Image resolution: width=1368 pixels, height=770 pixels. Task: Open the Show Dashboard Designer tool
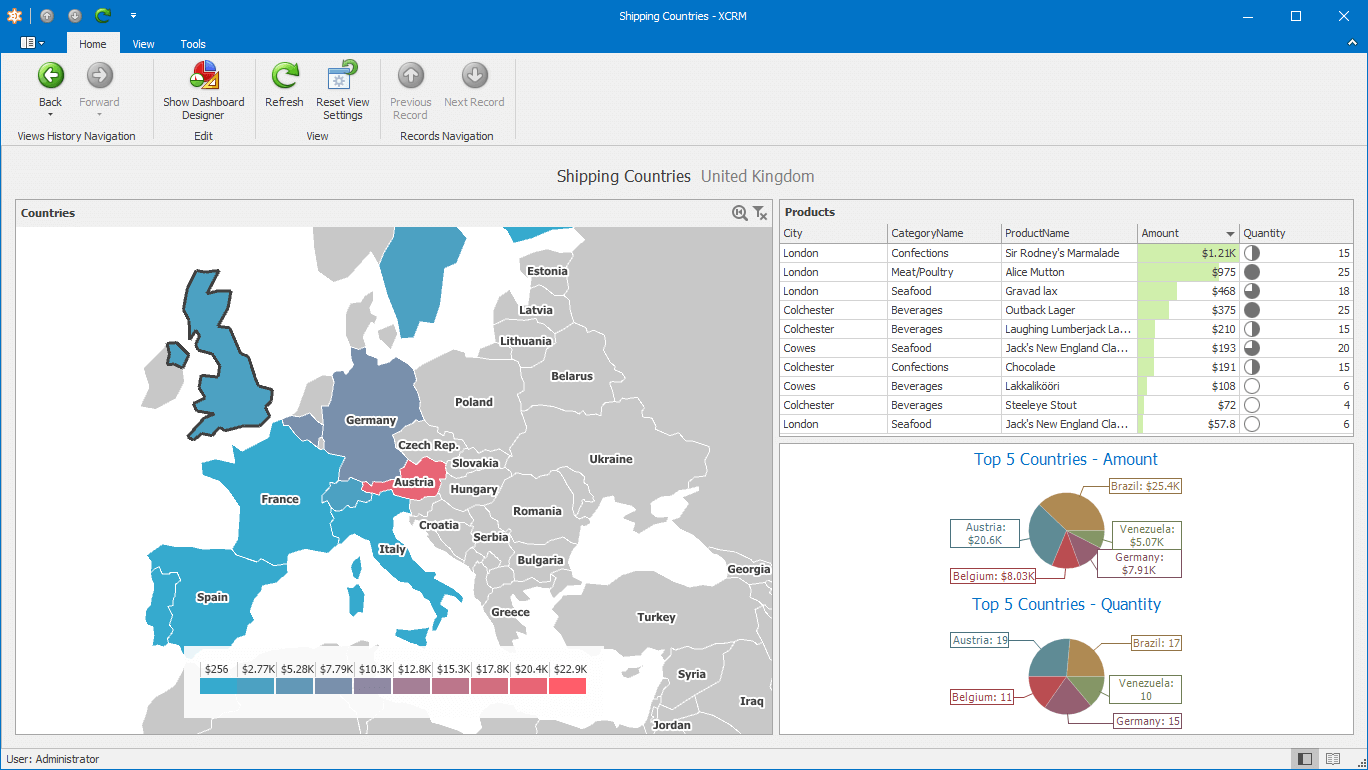click(x=204, y=76)
